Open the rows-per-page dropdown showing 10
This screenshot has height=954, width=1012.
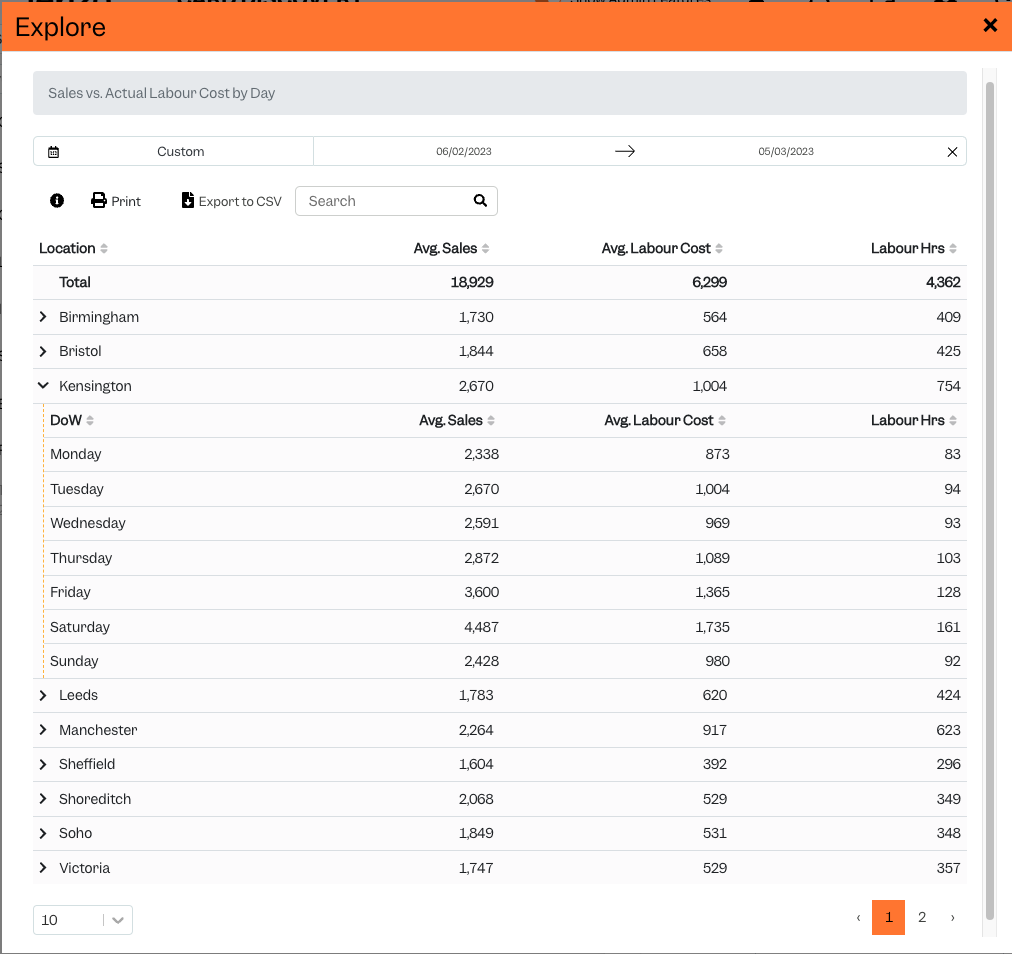[83, 920]
